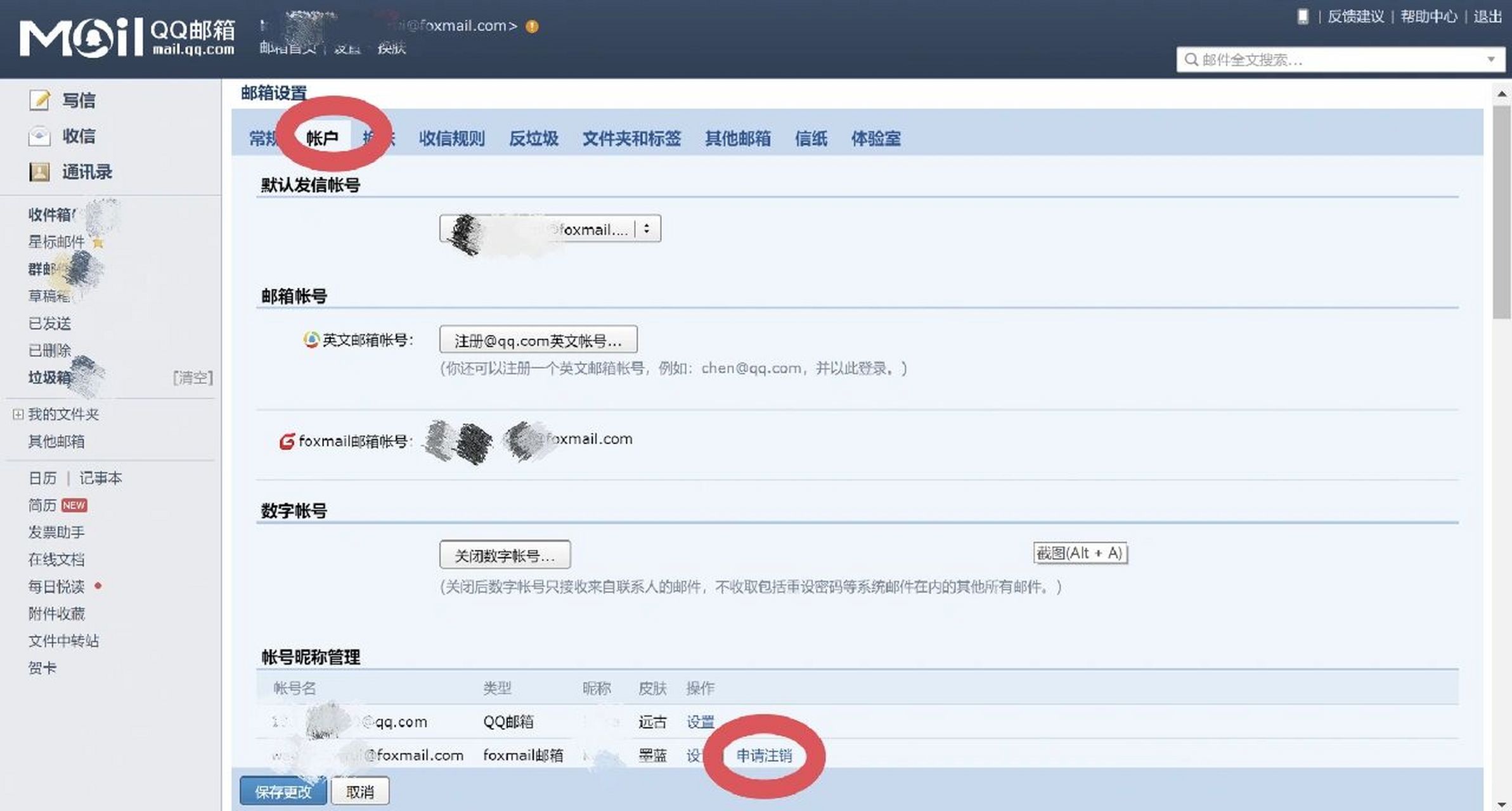Click the icon next to 英文邮箱帐号

(x=310, y=339)
